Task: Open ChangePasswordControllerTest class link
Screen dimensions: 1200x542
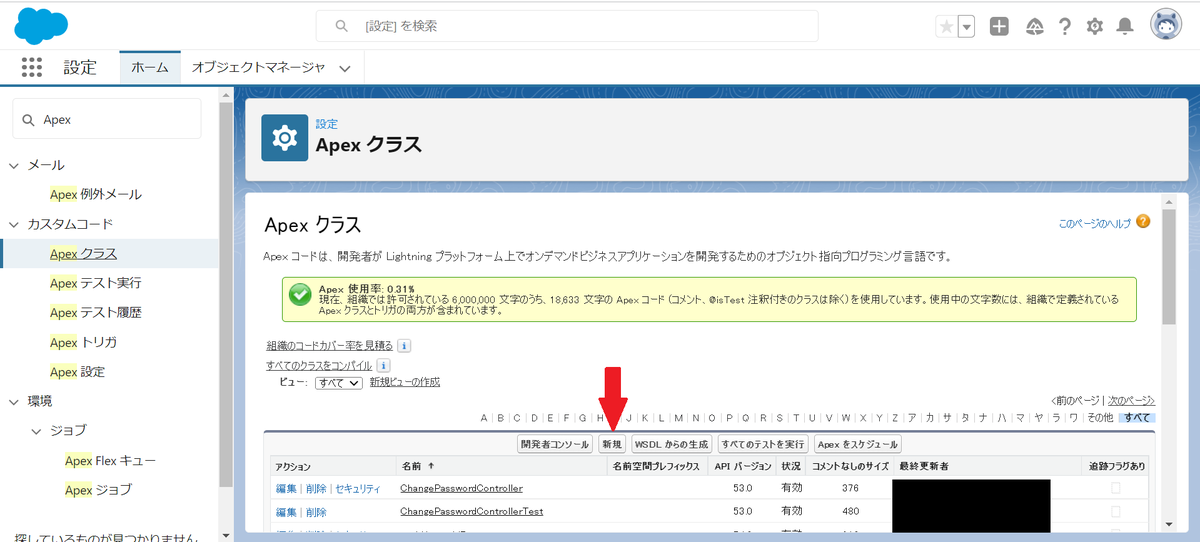Action: pos(471,512)
